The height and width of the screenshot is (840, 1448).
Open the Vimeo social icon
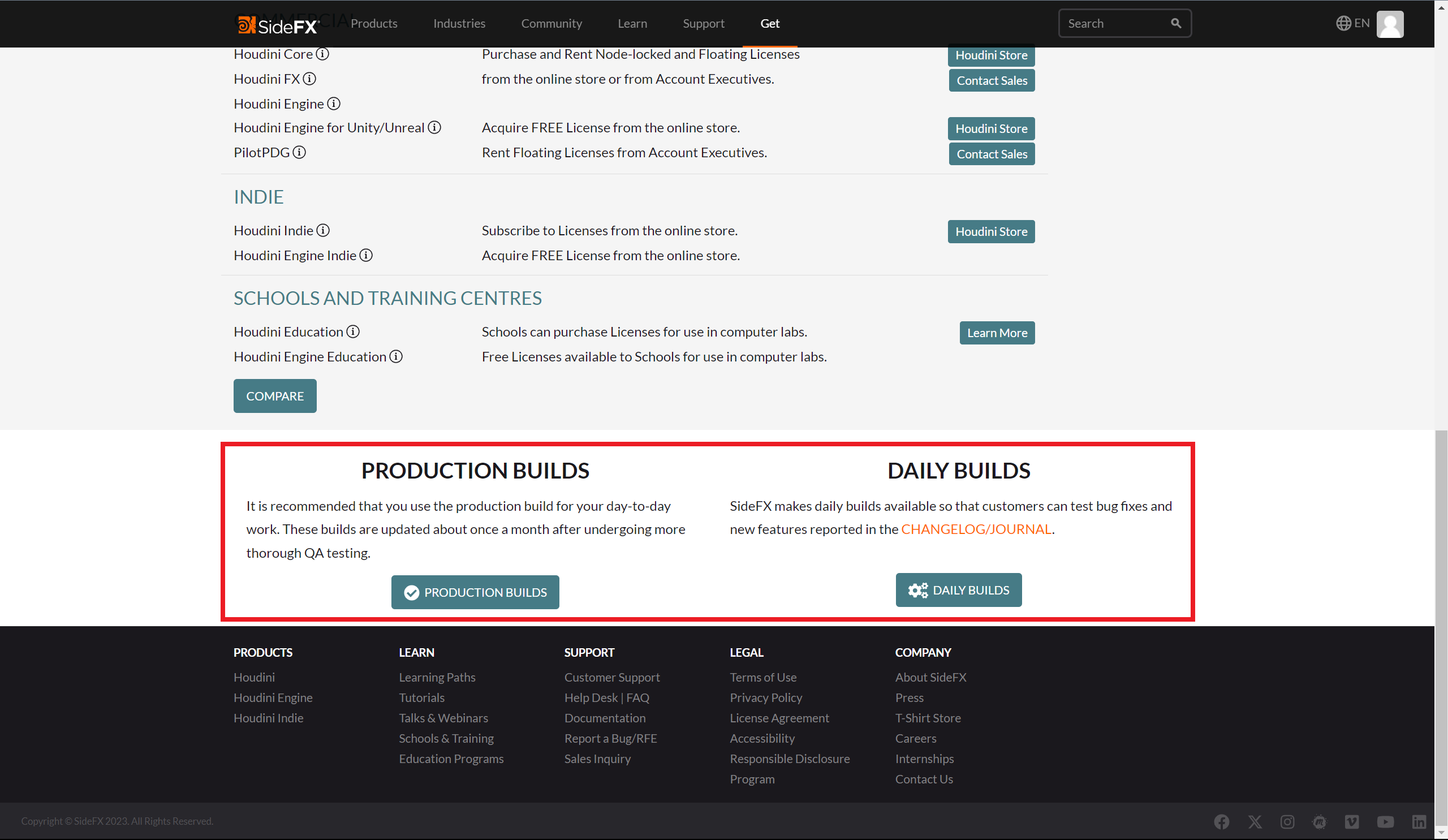point(1352,821)
